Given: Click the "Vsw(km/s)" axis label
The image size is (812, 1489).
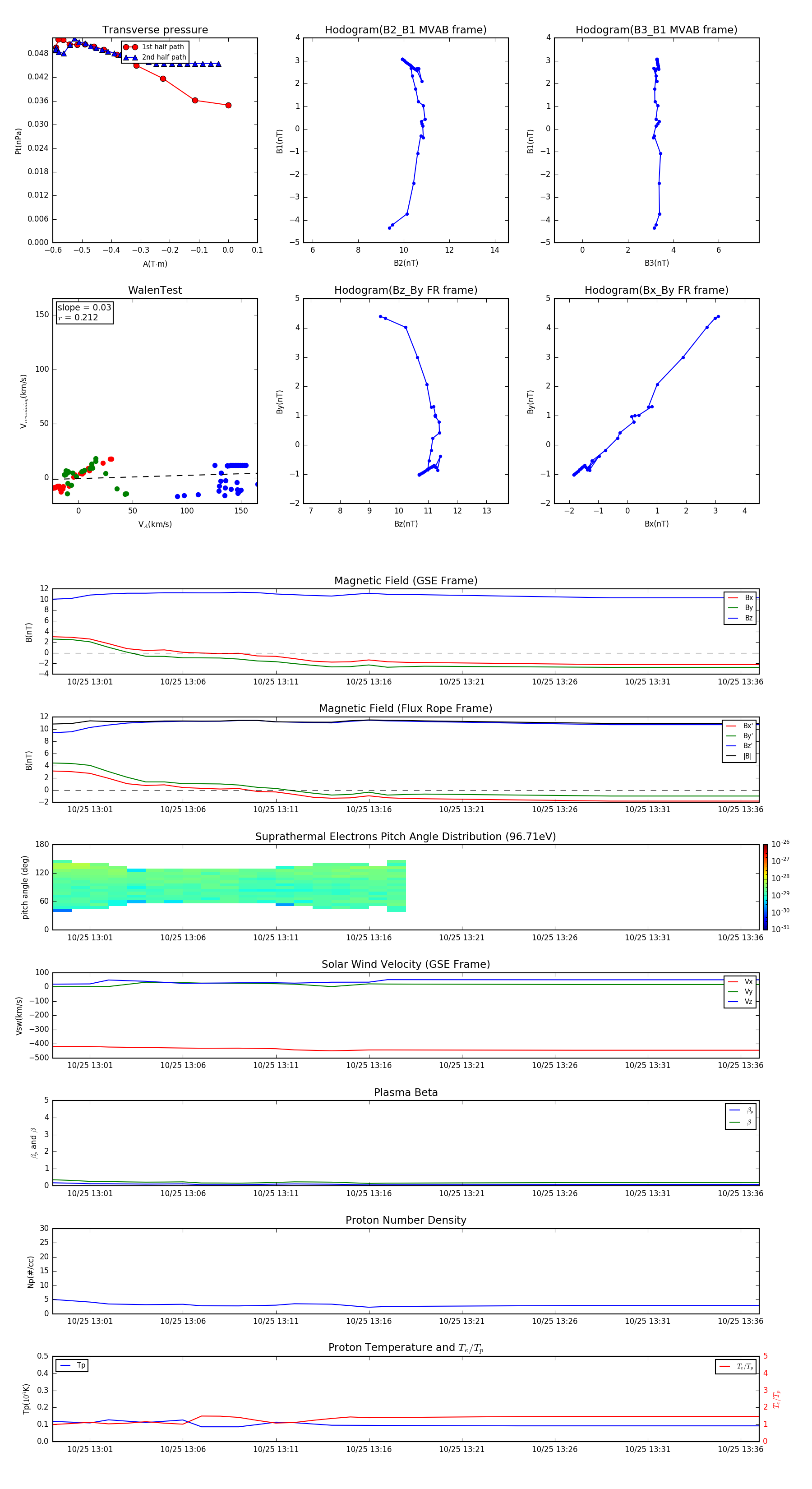Looking at the screenshot, I should click(18, 1016).
